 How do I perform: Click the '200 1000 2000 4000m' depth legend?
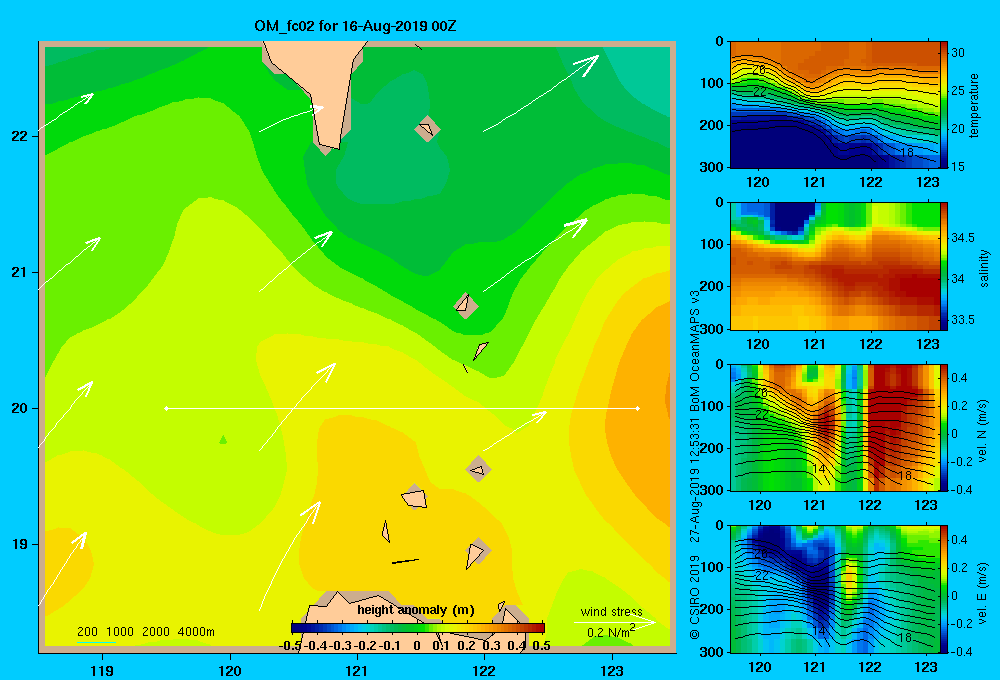(x=145, y=632)
